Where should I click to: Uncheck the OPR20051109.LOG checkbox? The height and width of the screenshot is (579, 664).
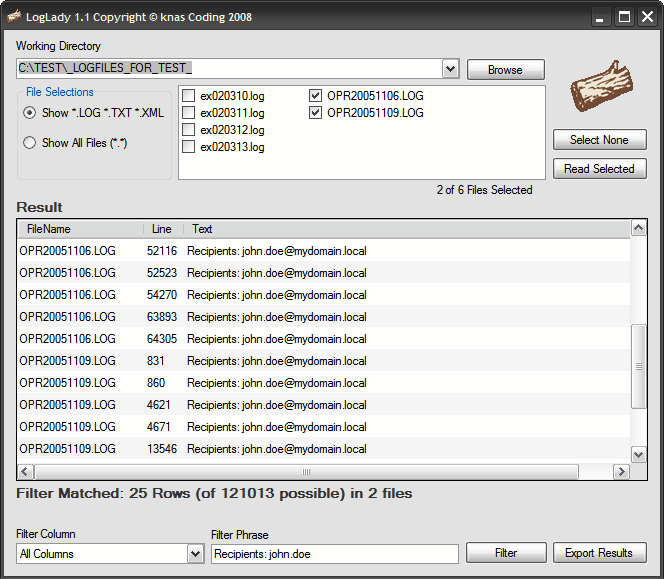click(315, 113)
